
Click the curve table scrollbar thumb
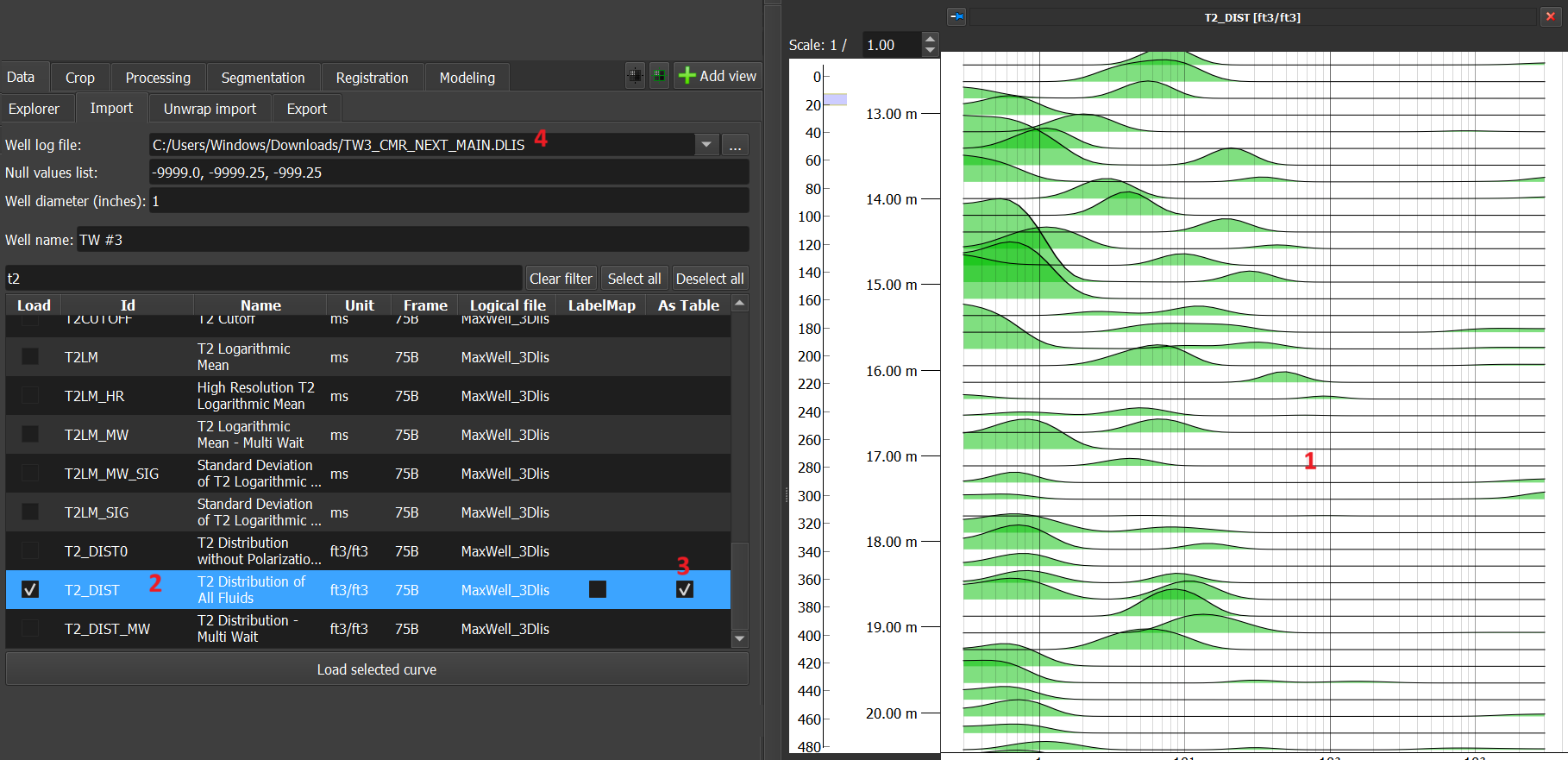click(739, 587)
